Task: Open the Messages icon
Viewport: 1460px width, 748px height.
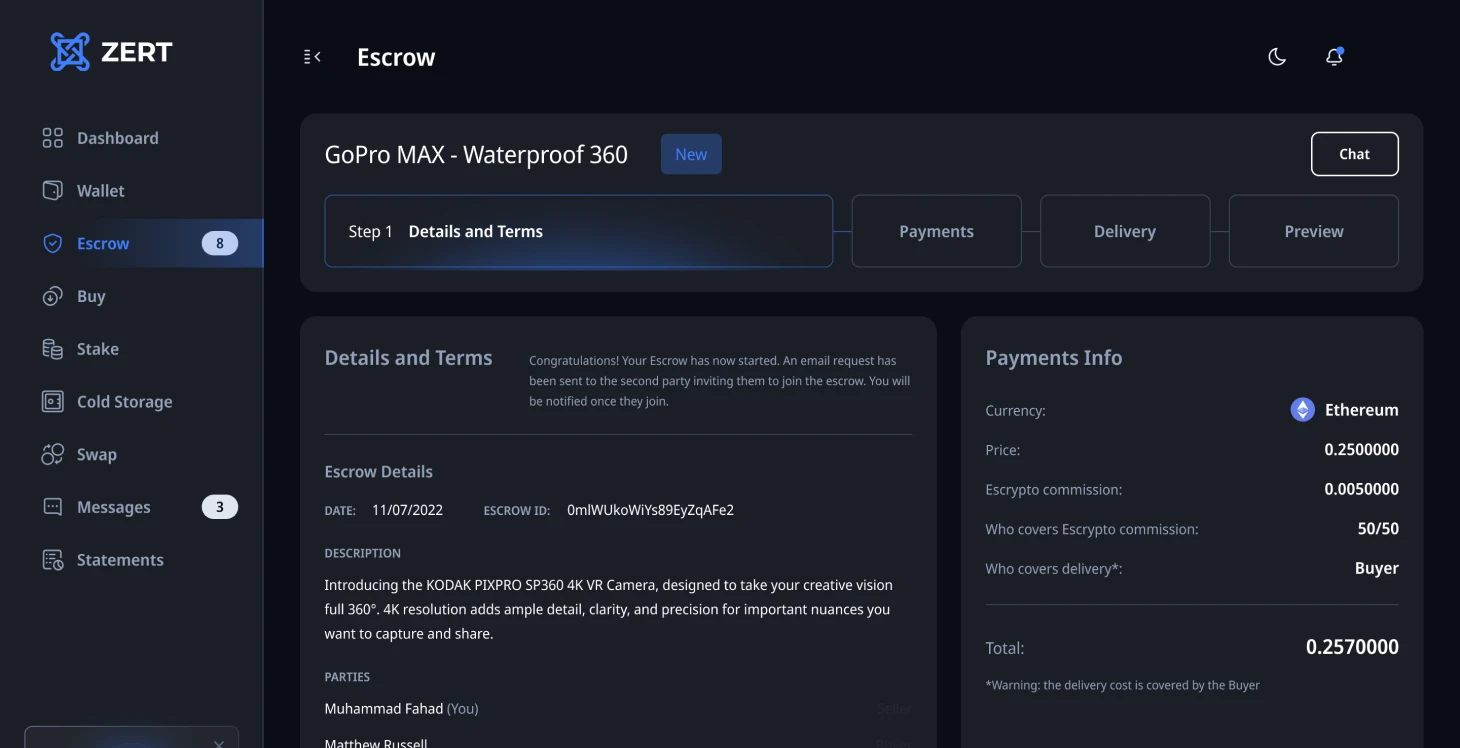Action: (x=52, y=506)
